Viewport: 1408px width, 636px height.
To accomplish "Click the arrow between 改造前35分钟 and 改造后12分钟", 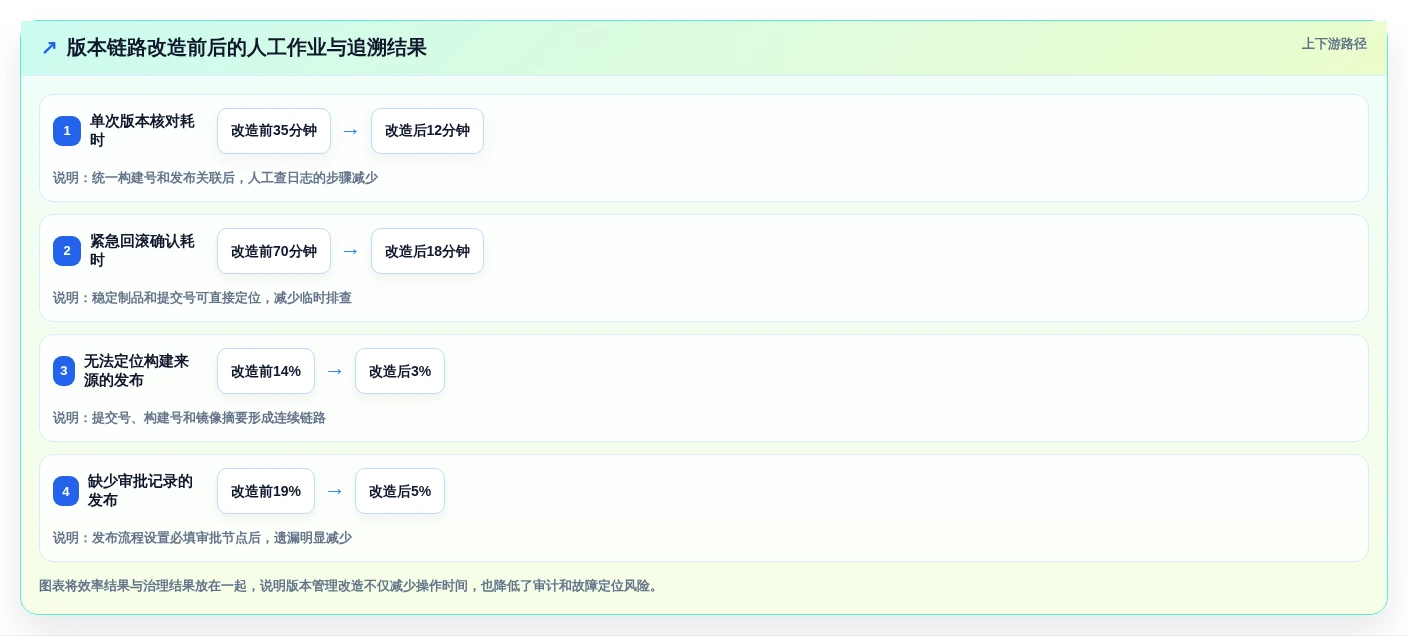I will click(x=351, y=131).
